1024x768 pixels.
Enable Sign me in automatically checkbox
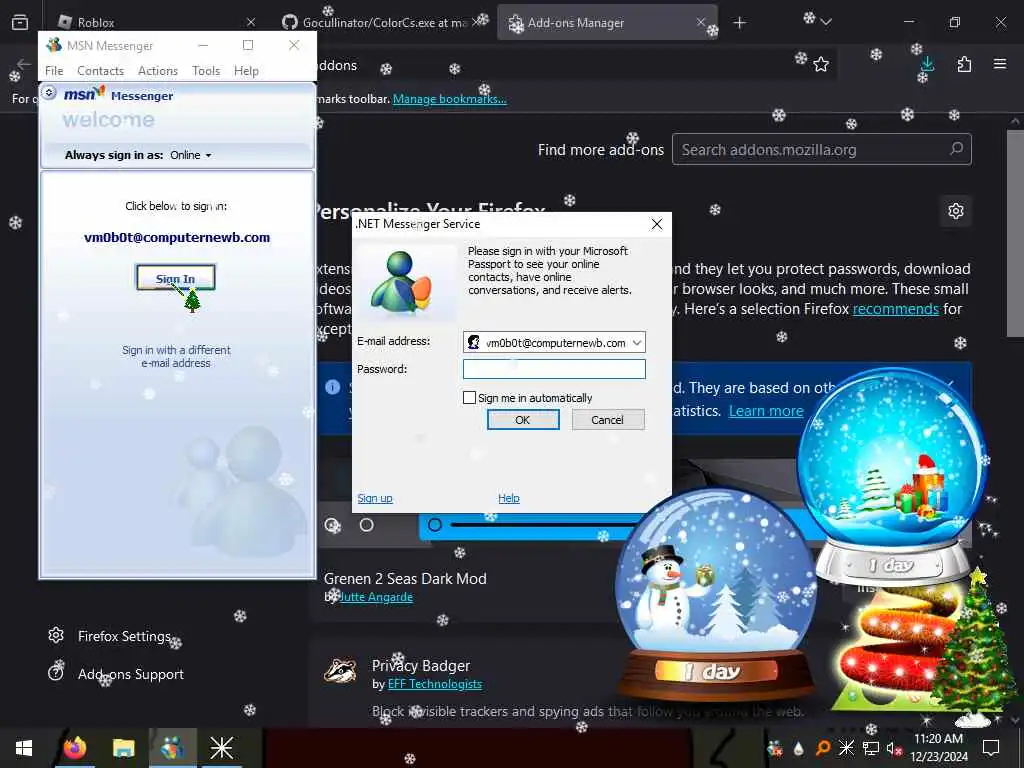click(469, 398)
